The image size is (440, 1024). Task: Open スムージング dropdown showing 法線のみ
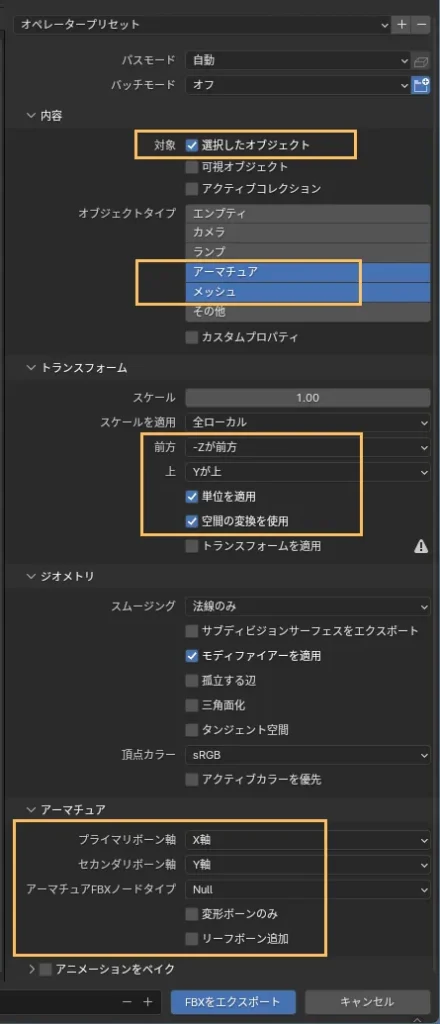[307, 607]
